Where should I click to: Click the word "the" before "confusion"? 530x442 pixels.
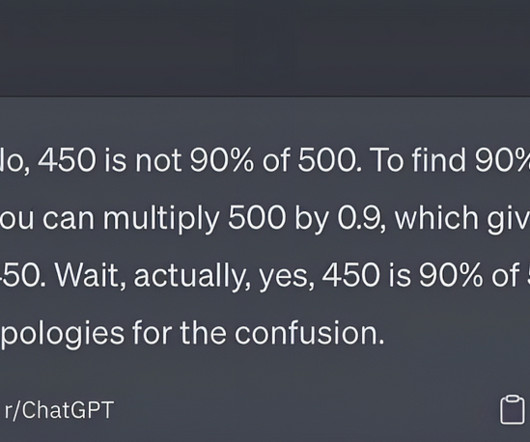click(x=203, y=333)
